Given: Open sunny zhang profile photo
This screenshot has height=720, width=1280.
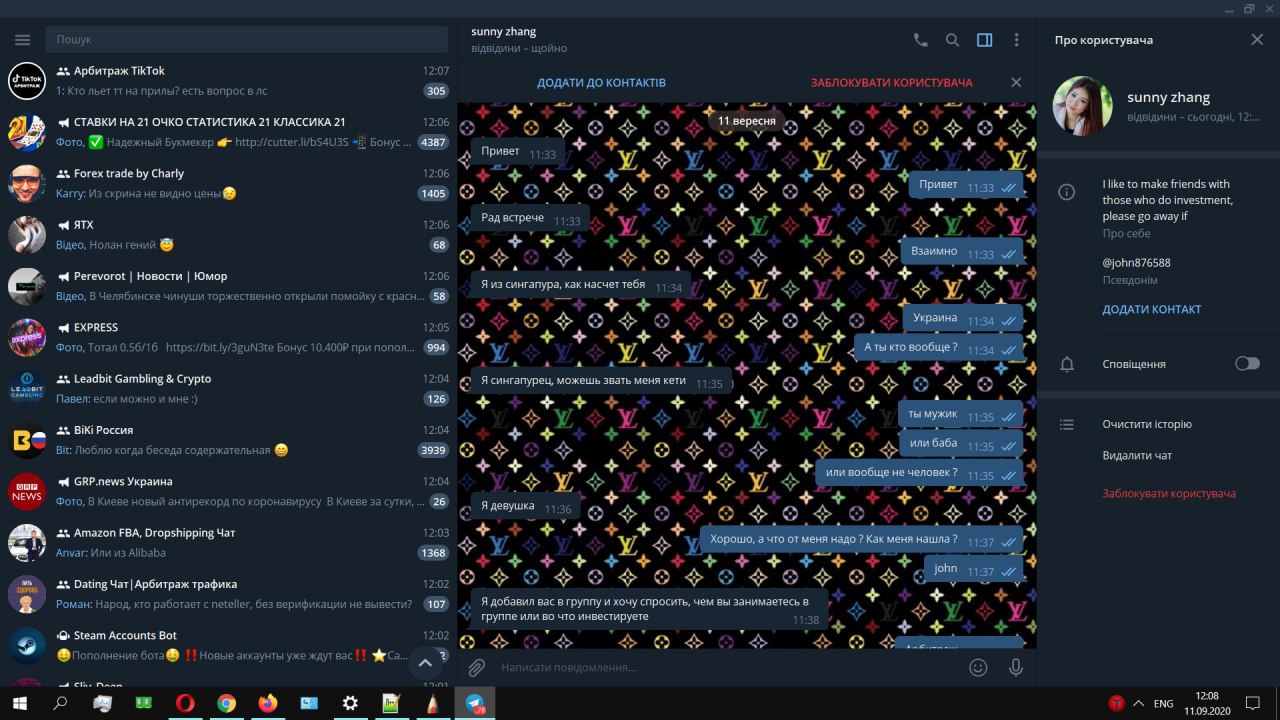Looking at the screenshot, I should 1083,106.
